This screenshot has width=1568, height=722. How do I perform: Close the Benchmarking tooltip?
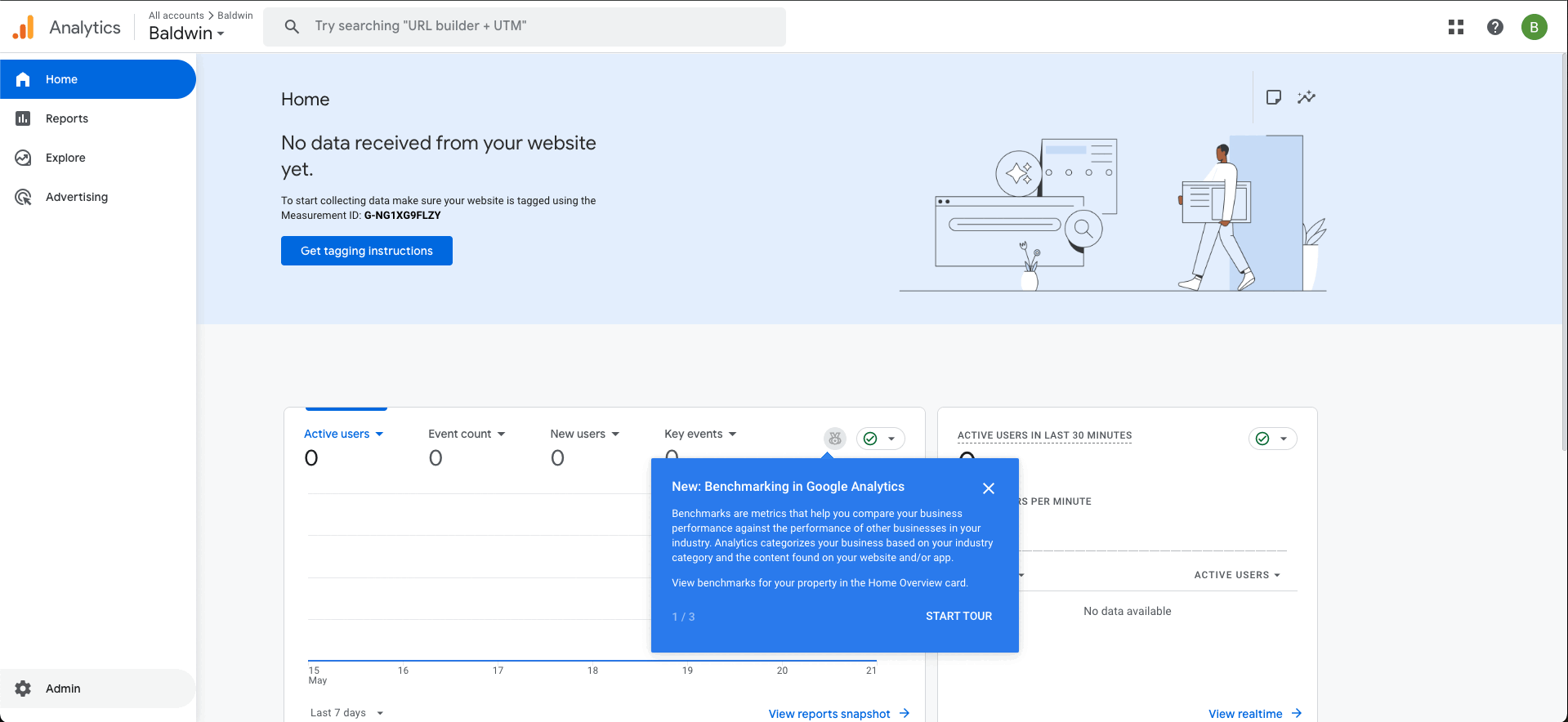[x=988, y=488]
